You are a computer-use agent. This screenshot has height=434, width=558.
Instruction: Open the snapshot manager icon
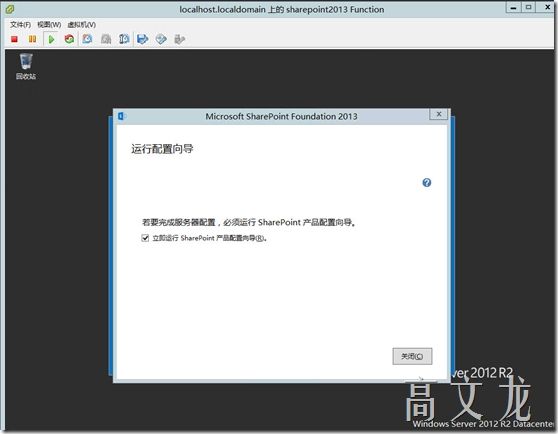pyautogui.click(x=124, y=39)
